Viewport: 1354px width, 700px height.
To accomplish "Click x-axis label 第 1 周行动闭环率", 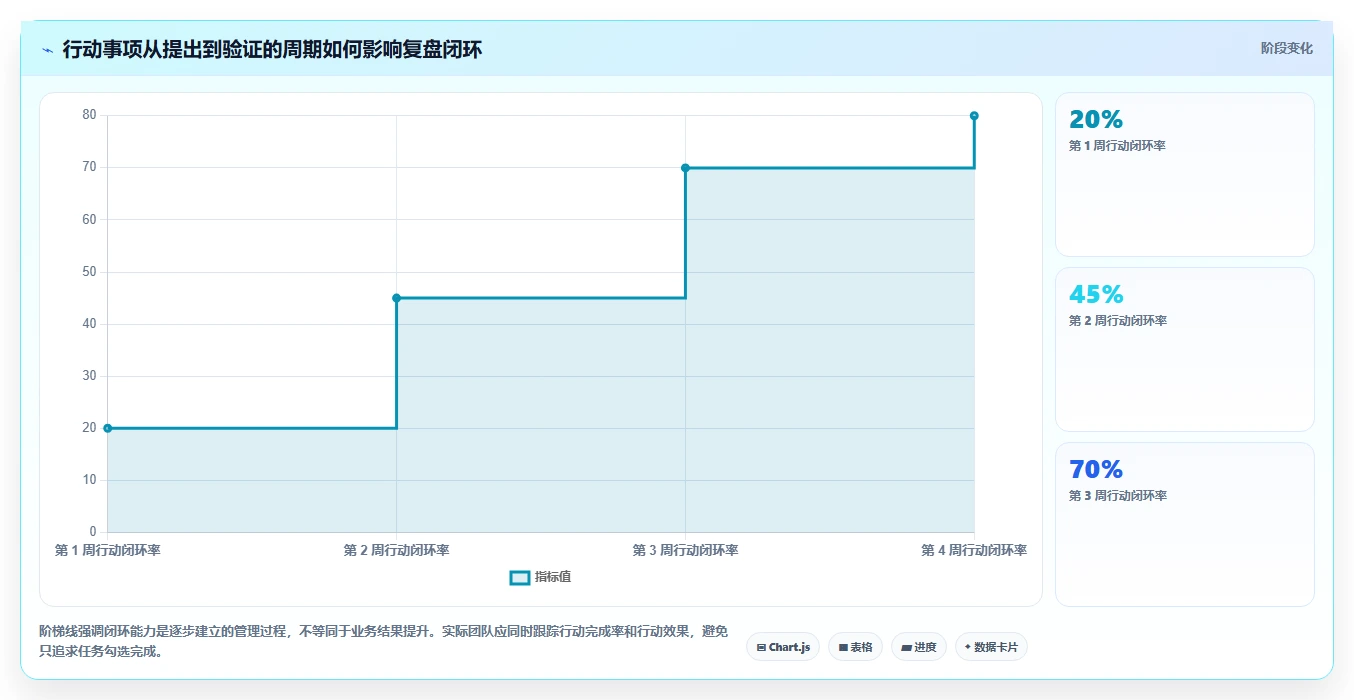I will tap(107, 550).
